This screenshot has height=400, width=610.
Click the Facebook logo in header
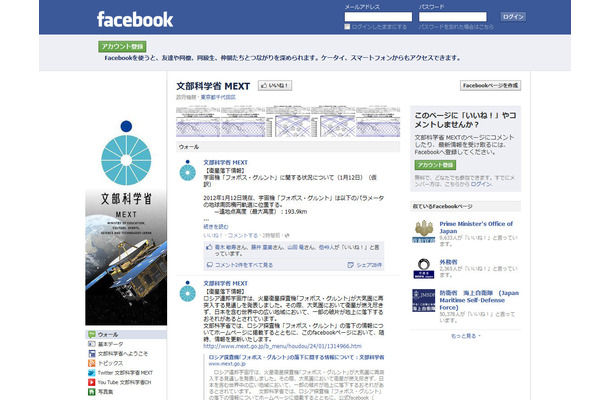(x=135, y=19)
